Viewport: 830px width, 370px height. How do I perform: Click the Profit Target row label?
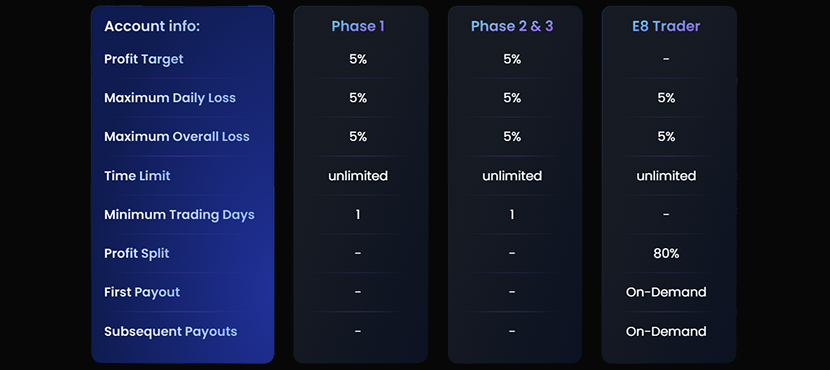tap(143, 59)
